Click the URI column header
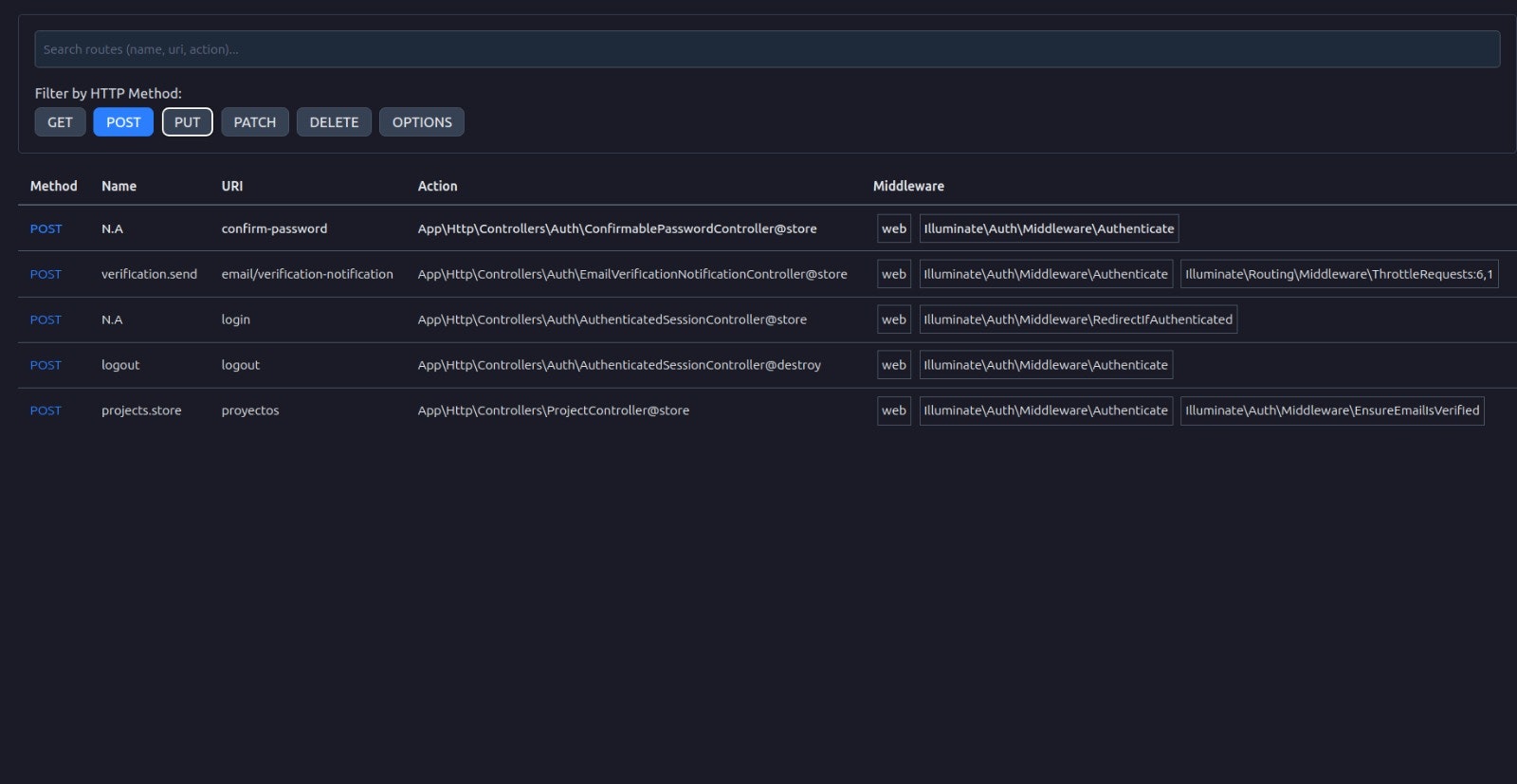The image size is (1517, 784). tap(232, 186)
